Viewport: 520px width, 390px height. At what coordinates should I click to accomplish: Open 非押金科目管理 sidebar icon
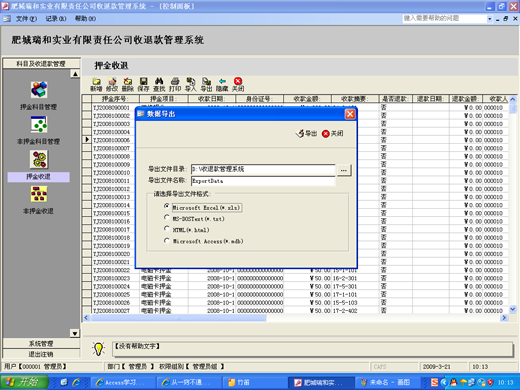[x=39, y=124]
